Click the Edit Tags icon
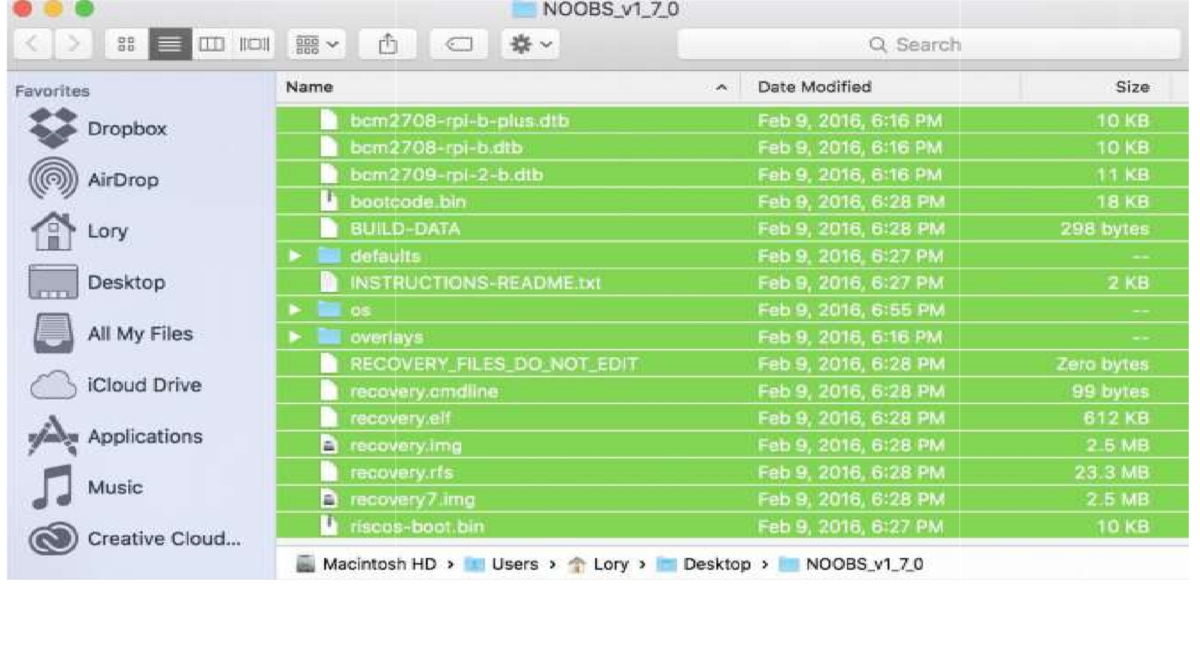The image size is (1200, 668). click(x=458, y=45)
